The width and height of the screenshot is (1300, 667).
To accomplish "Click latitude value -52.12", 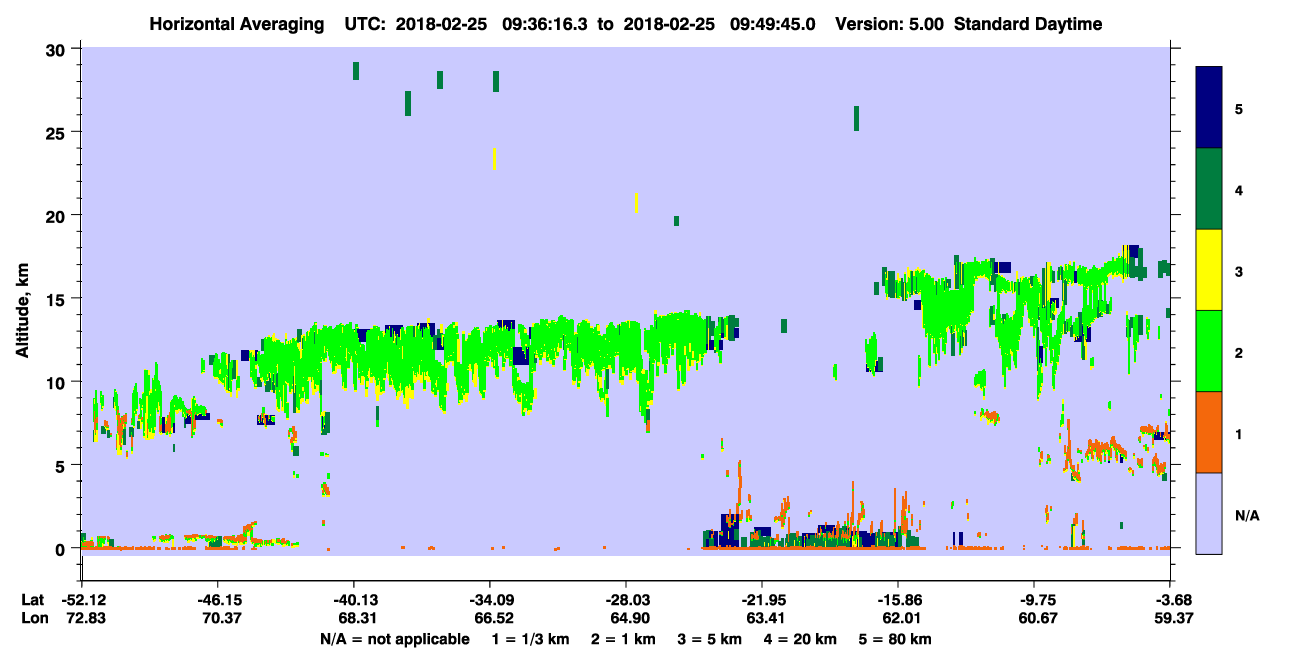I will tap(82, 600).
